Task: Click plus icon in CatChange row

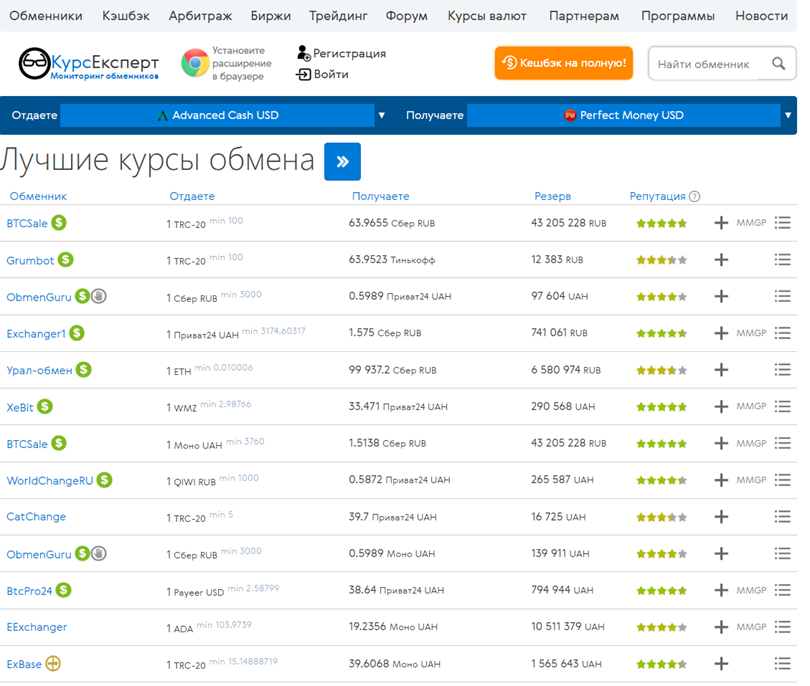Action: coord(721,517)
